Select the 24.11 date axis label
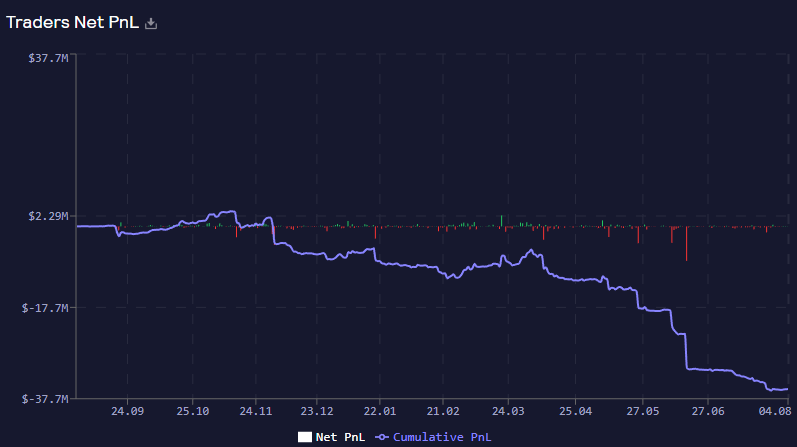The height and width of the screenshot is (447, 797). pyautogui.click(x=256, y=411)
